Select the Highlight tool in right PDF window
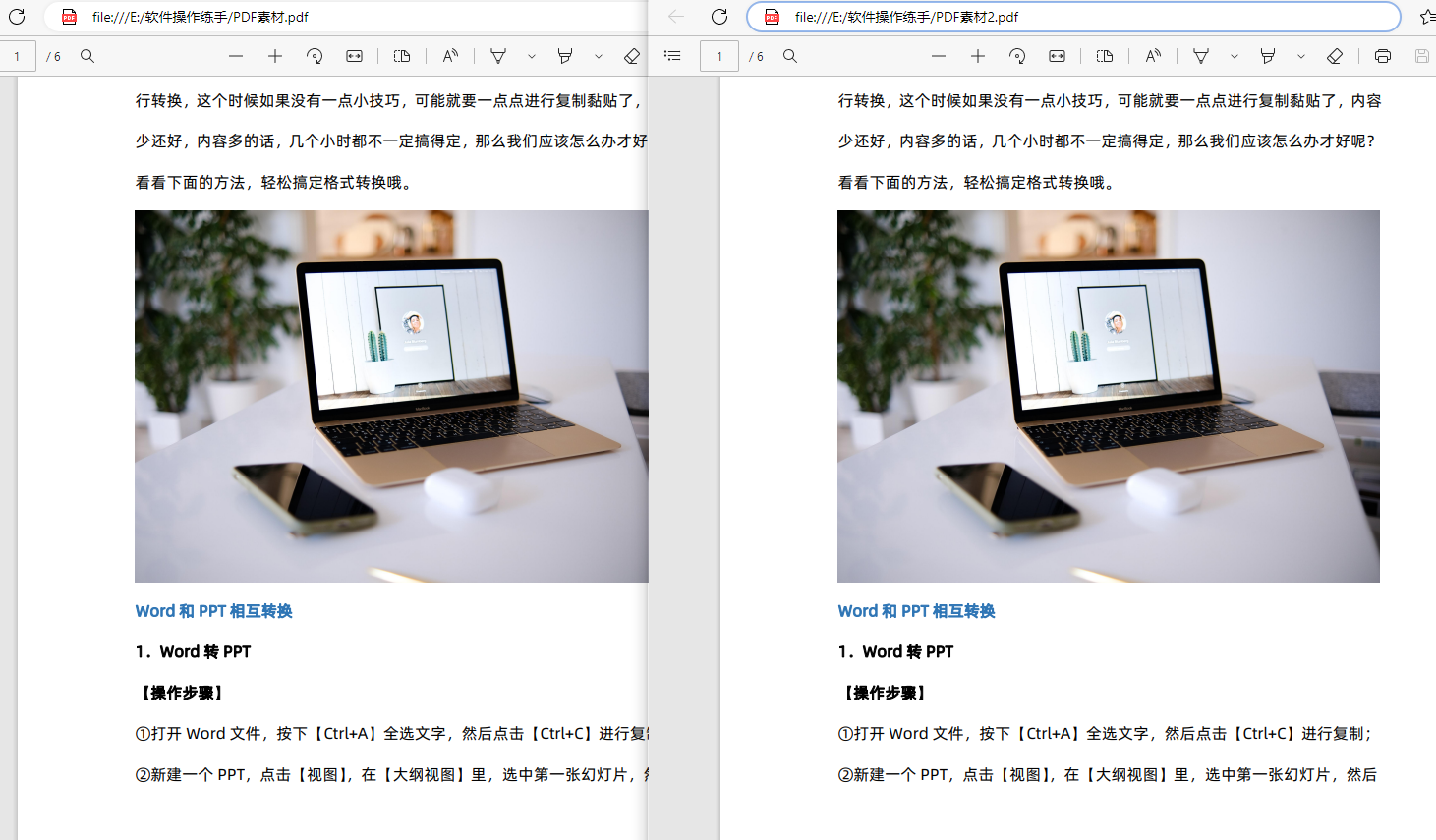 click(x=1268, y=56)
